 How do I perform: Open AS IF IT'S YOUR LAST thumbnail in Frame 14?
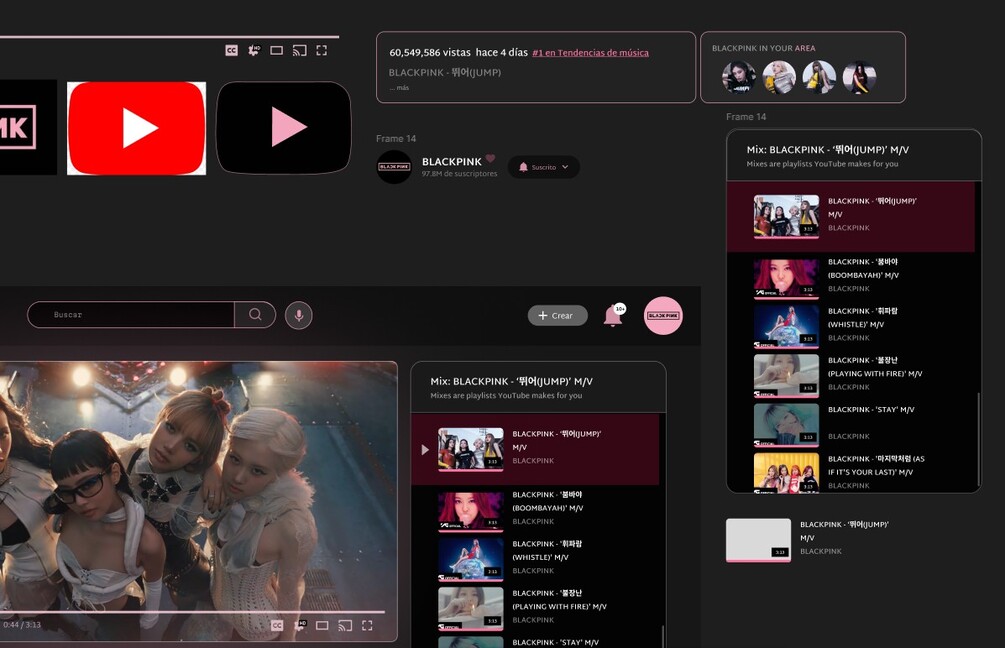click(x=786, y=473)
